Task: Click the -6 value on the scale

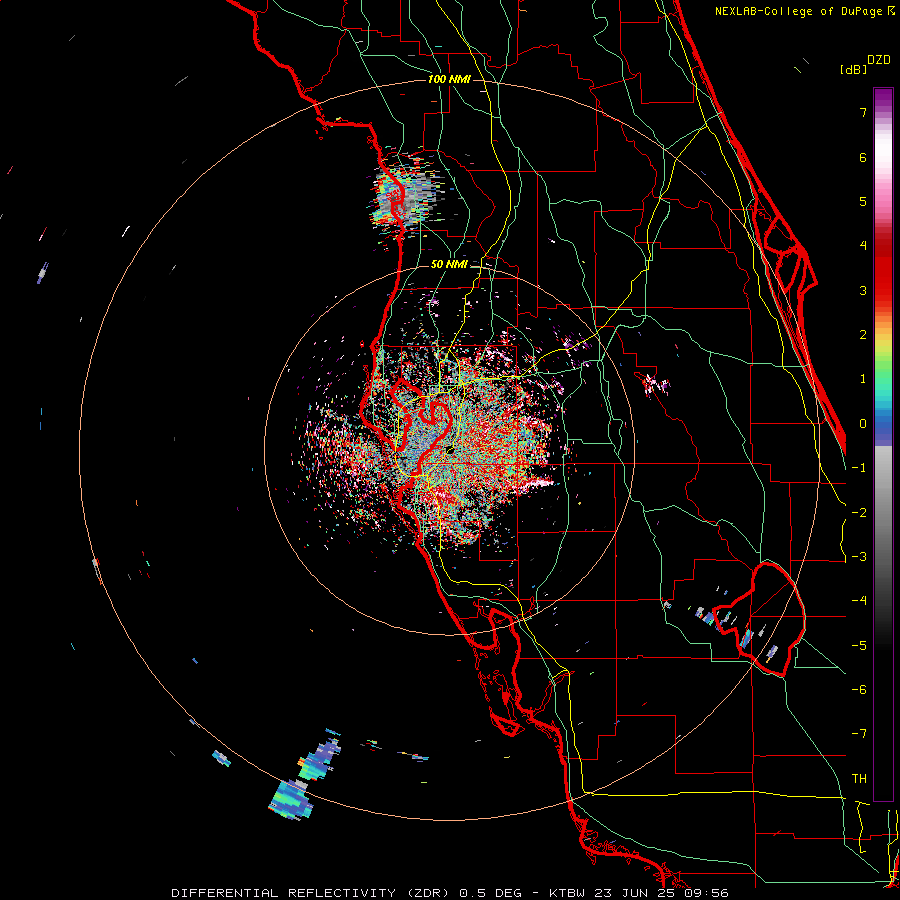Action: [x=859, y=690]
